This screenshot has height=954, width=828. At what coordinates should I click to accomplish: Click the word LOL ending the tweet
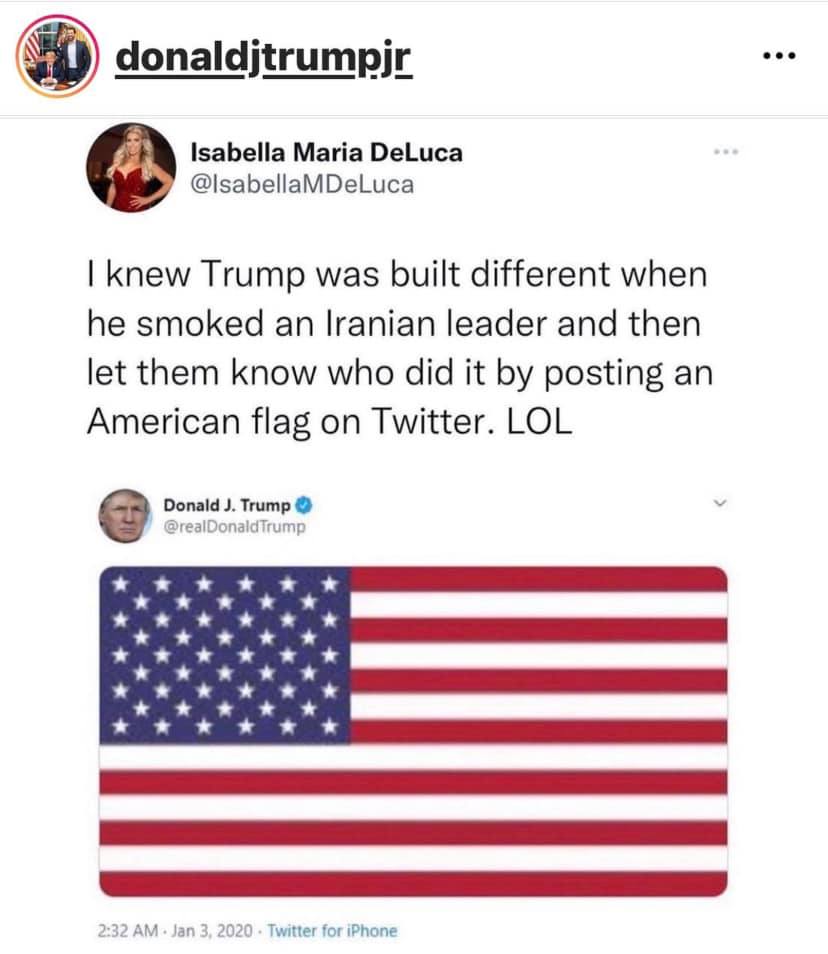536,420
